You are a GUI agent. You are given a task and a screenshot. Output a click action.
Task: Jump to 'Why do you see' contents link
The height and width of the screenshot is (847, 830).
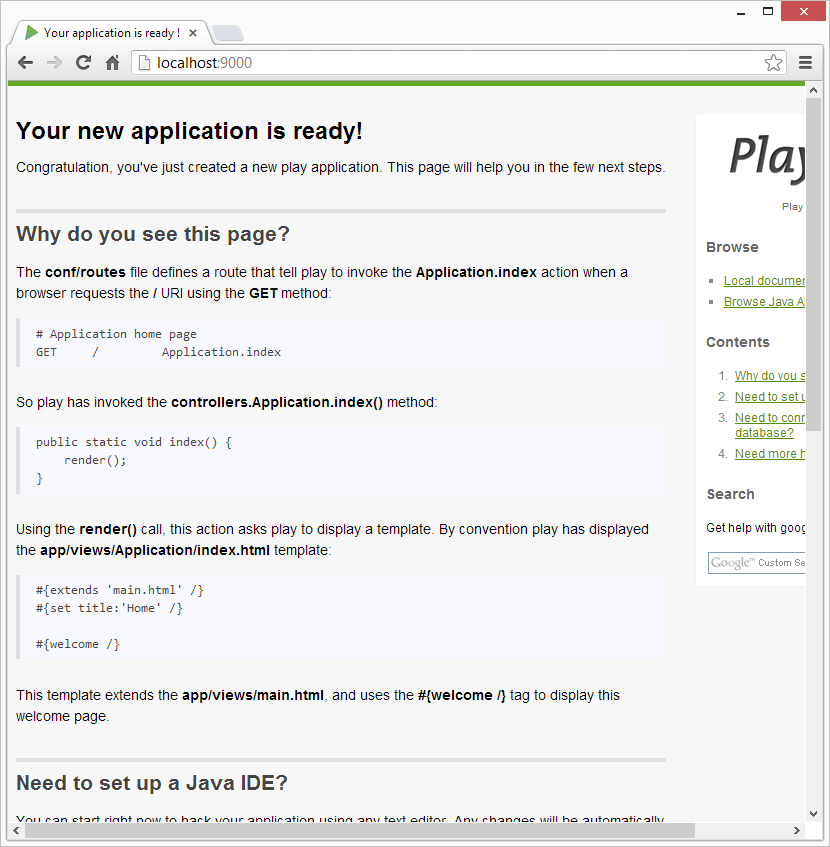tap(770, 375)
